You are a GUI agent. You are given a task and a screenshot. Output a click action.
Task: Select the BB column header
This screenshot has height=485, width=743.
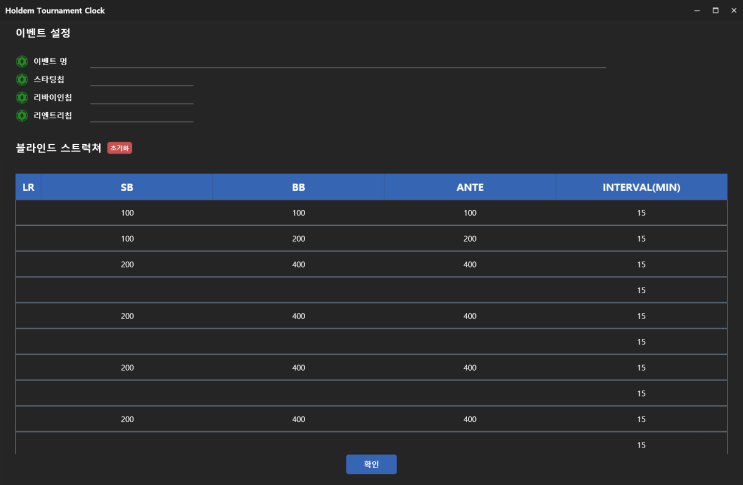point(299,187)
